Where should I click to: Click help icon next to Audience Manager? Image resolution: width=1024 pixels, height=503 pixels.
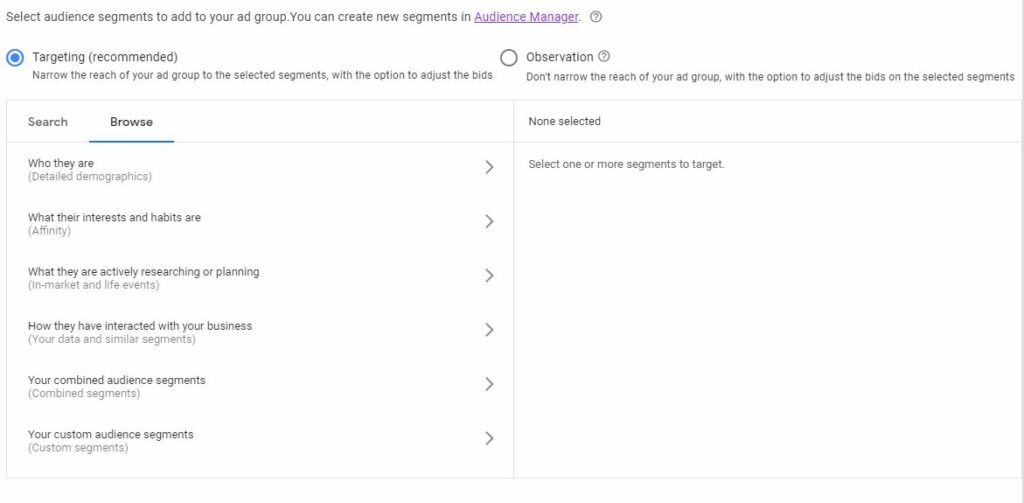tap(596, 17)
